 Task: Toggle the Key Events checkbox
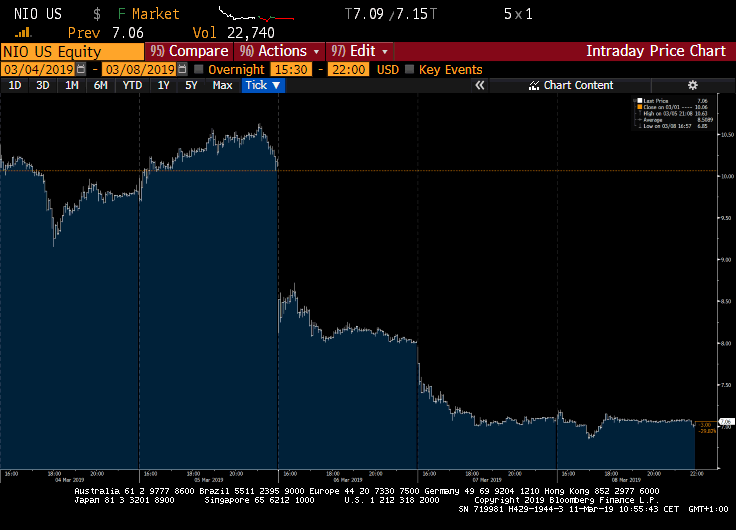click(x=409, y=69)
